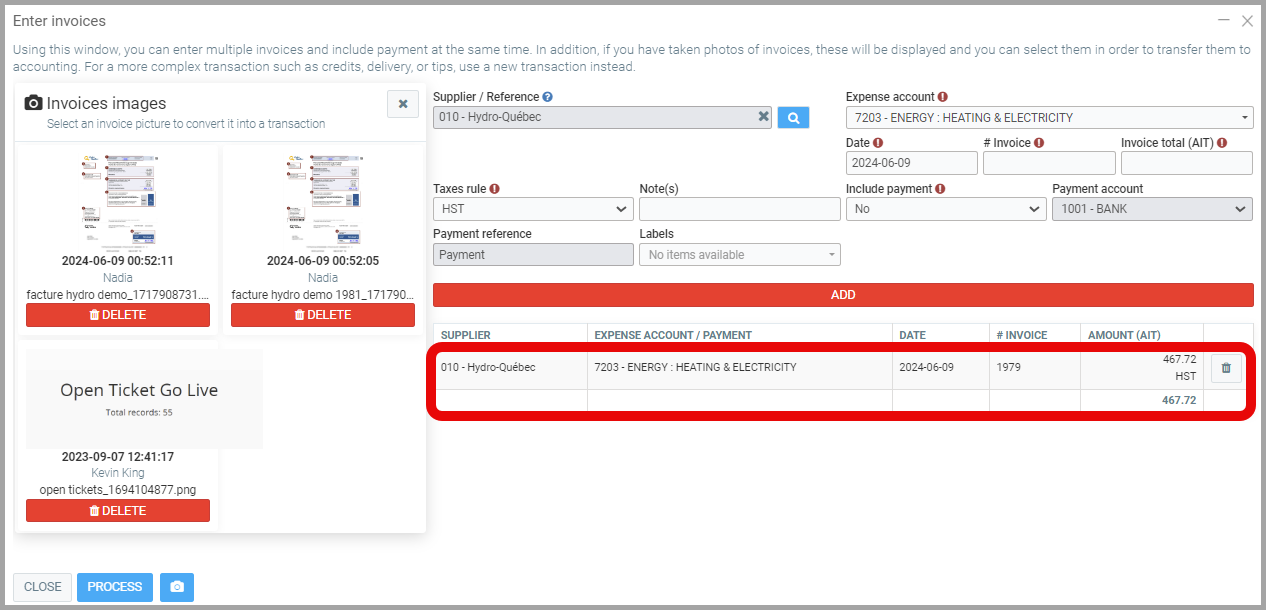Click the PROCESS button
Viewport: 1266px width, 610px height.
pos(115,587)
